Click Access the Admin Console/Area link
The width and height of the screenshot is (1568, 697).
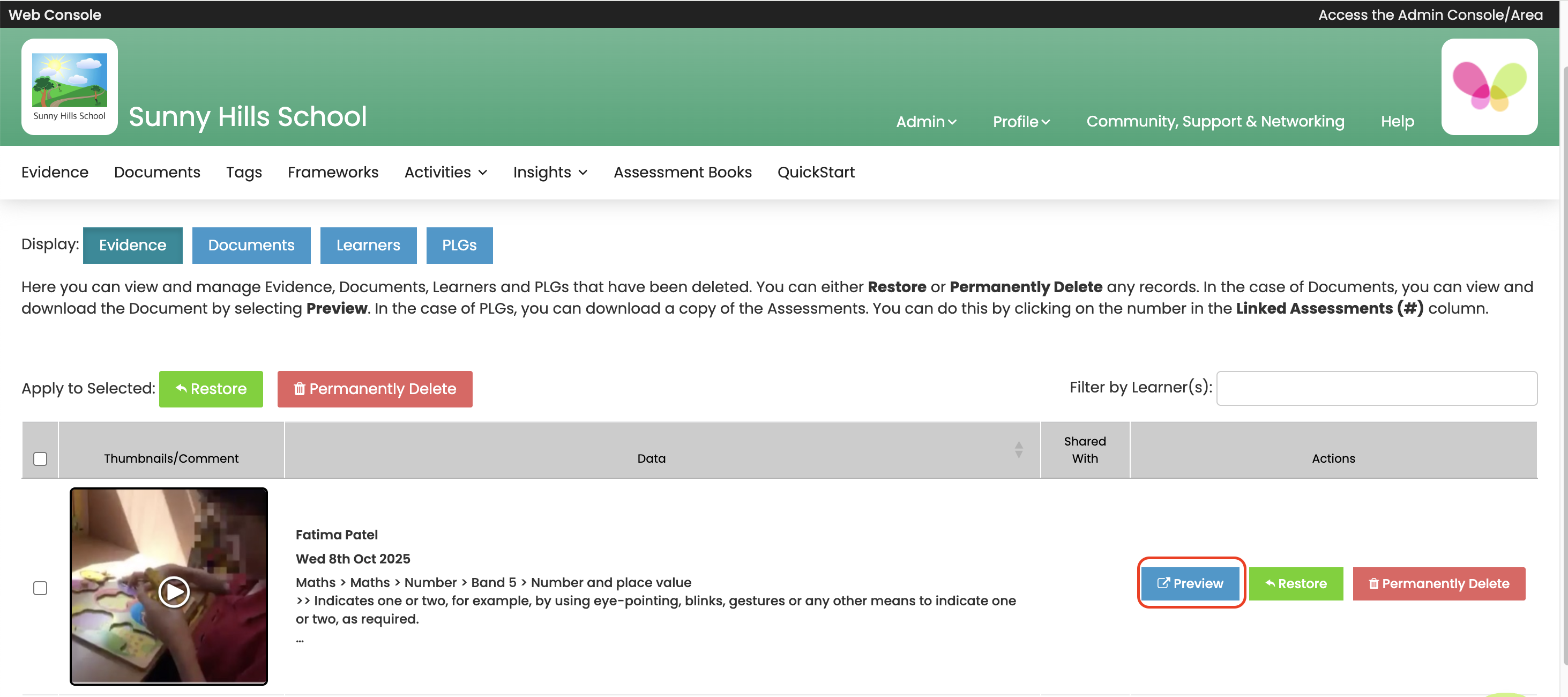(x=1430, y=14)
